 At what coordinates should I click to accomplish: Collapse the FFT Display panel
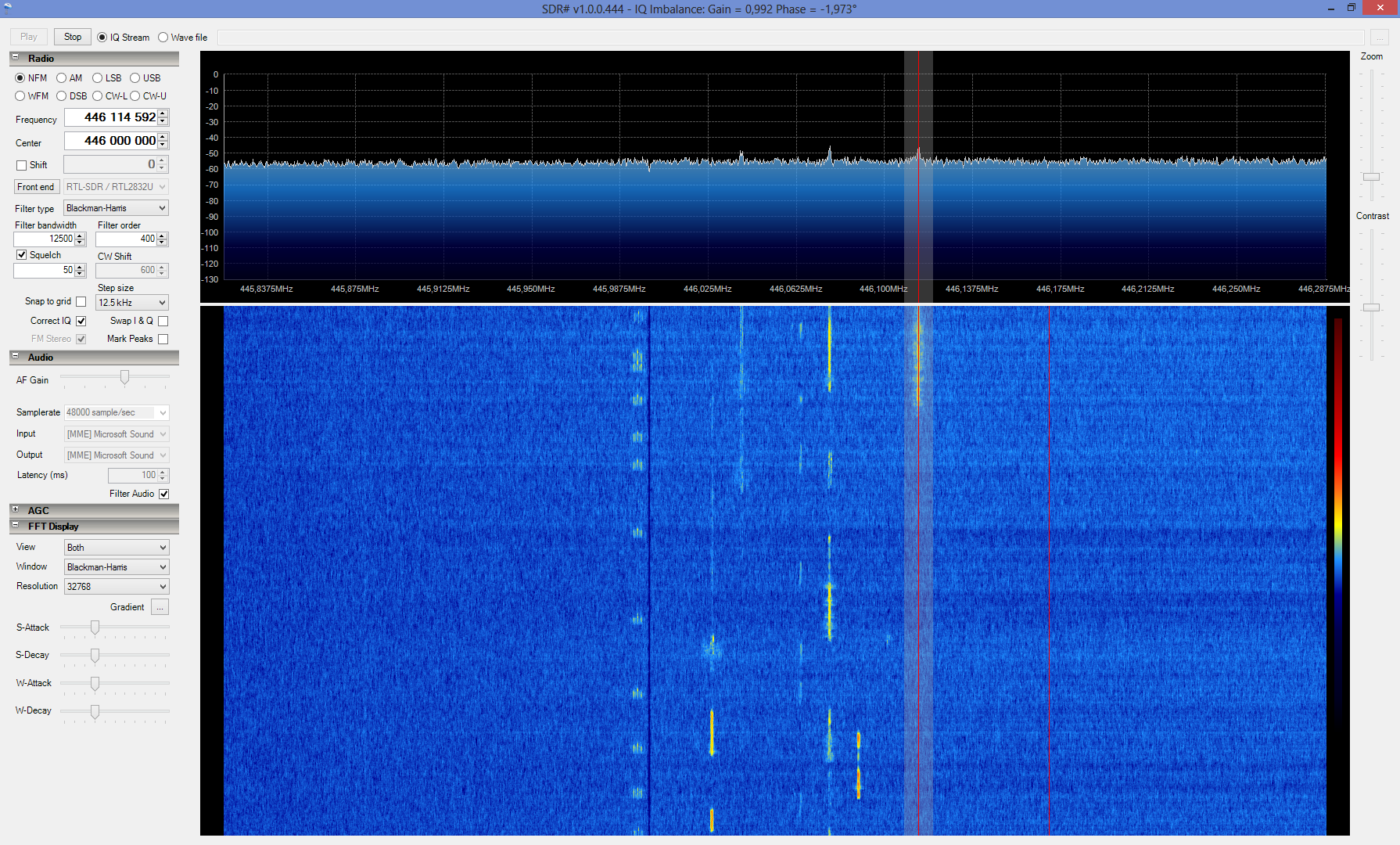[15, 526]
